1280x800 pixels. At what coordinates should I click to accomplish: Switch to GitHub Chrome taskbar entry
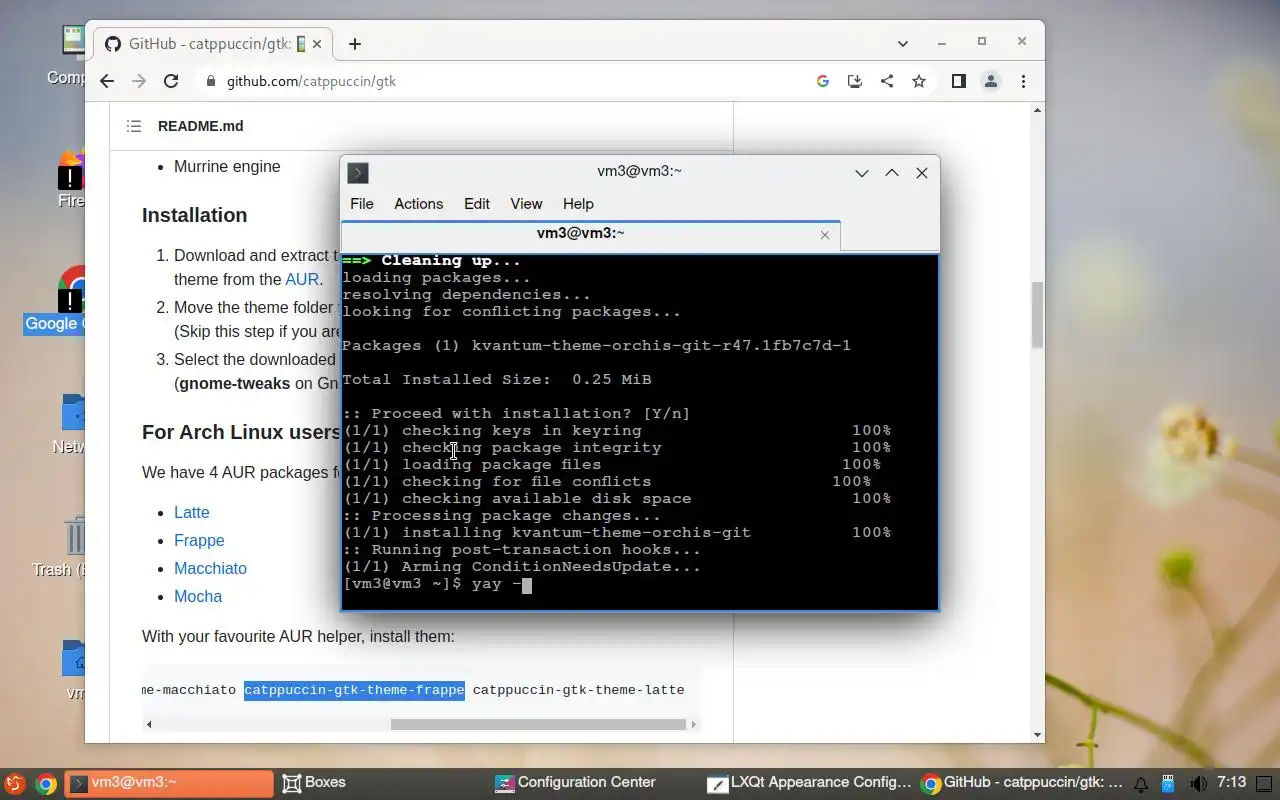point(1023,783)
